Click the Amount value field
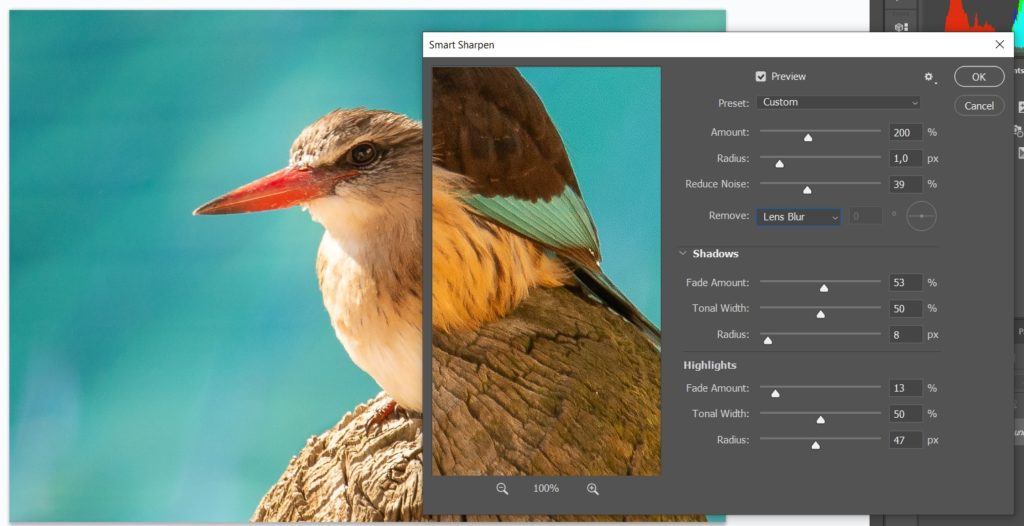The width and height of the screenshot is (1024, 526). point(905,132)
